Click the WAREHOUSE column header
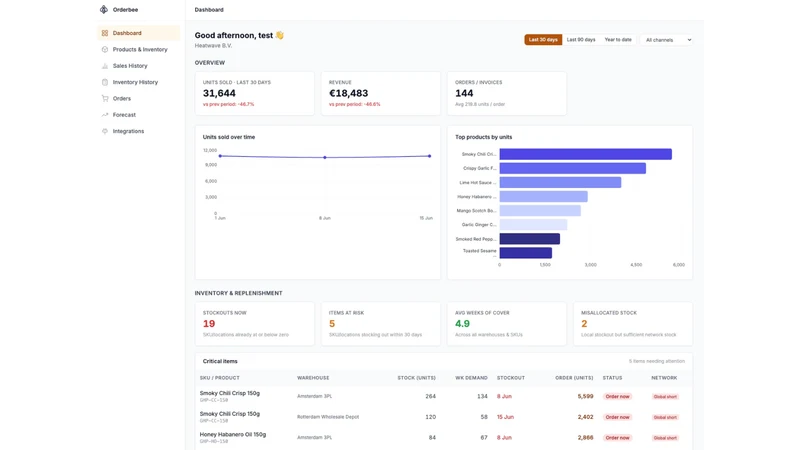800x450 pixels. click(313, 378)
